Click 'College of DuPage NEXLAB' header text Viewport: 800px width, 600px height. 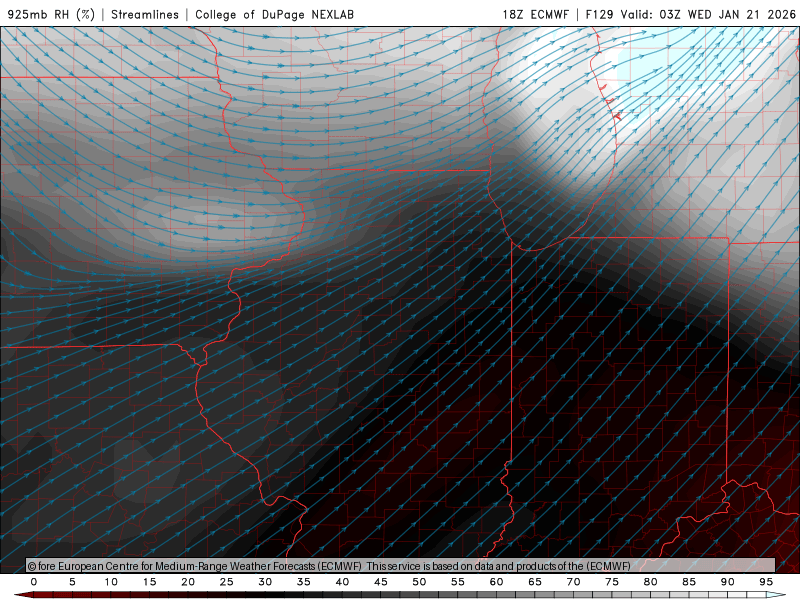pyautogui.click(x=274, y=14)
